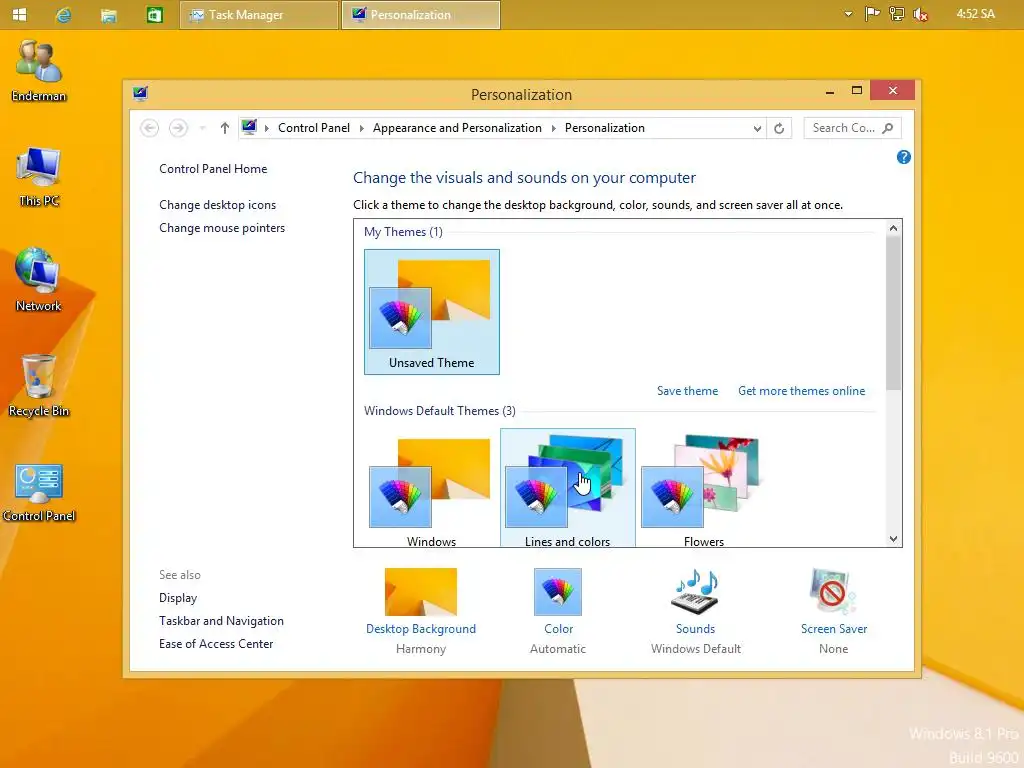Open File Explorer from the taskbar
The height and width of the screenshot is (768, 1024).
click(x=108, y=15)
